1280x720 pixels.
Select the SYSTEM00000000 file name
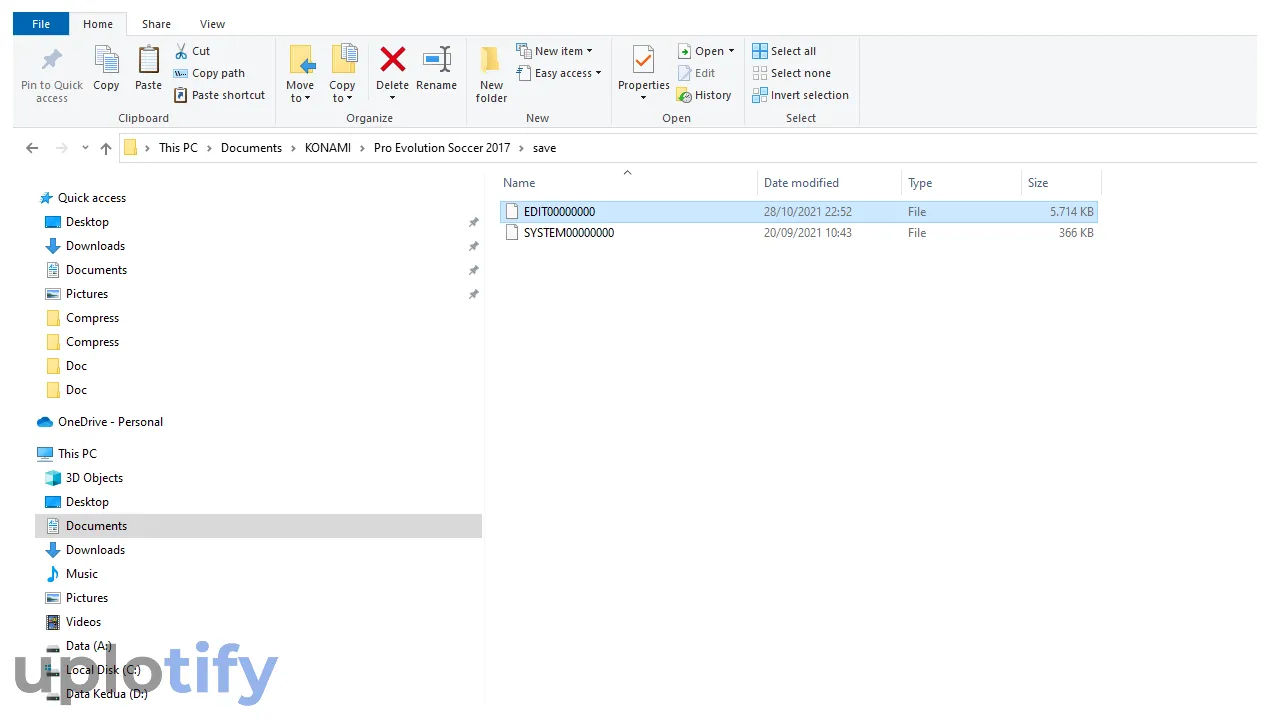pyautogui.click(x=569, y=233)
